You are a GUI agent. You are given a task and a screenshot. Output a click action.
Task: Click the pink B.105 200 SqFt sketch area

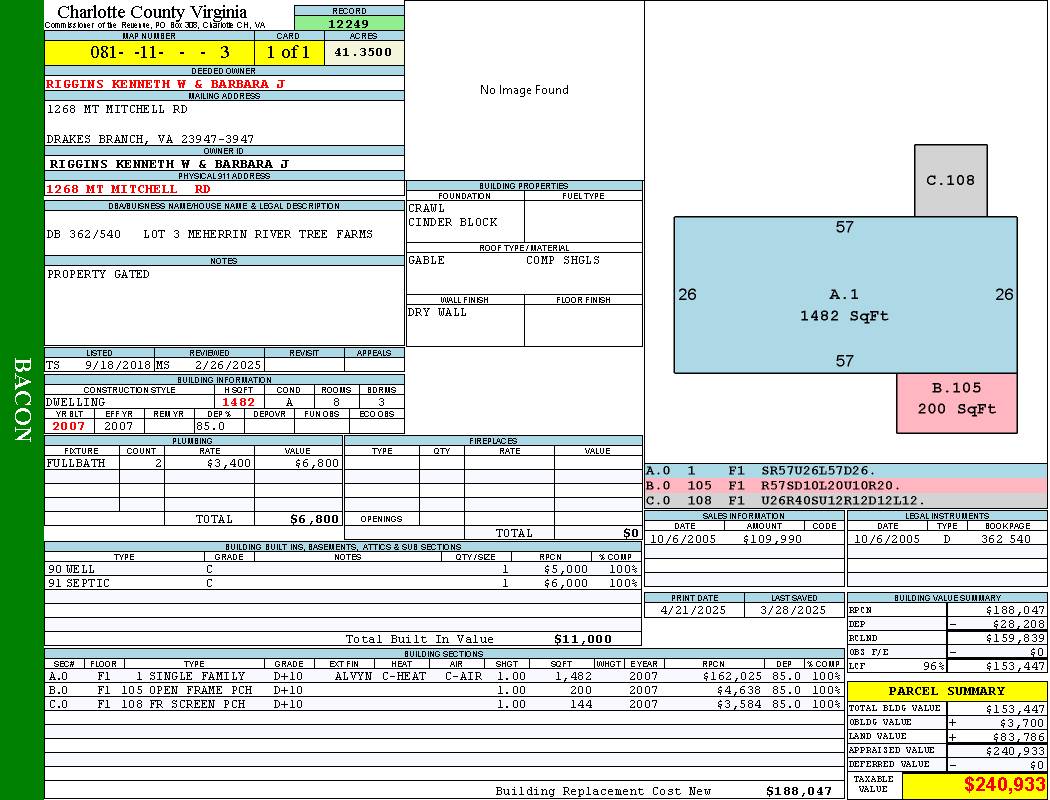pos(957,403)
